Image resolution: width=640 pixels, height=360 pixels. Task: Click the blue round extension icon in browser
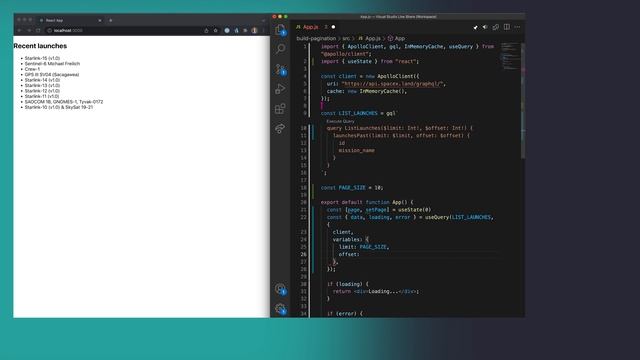tap(227, 31)
